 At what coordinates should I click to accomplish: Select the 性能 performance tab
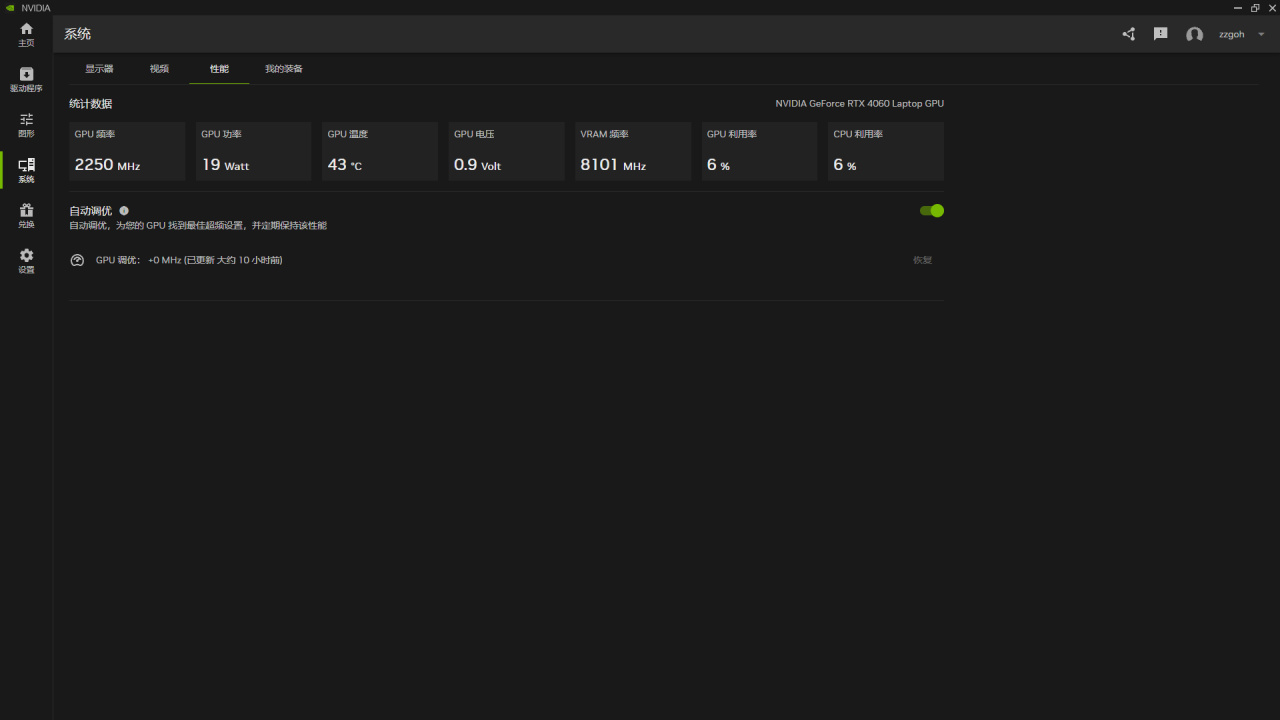click(x=219, y=69)
